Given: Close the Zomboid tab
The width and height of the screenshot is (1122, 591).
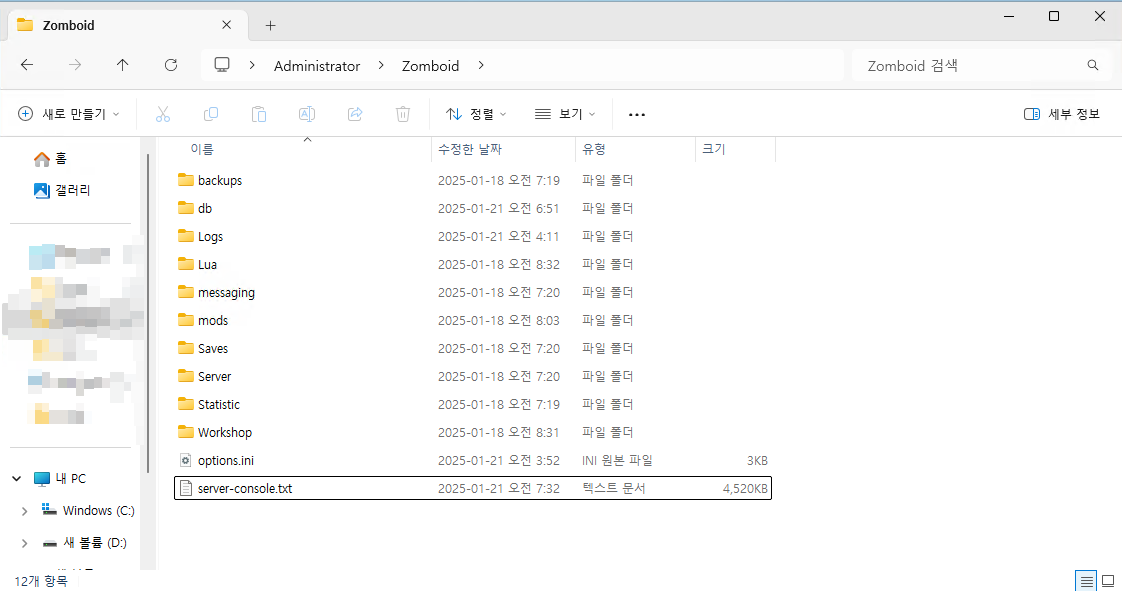Looking at the screenshot, I should click(x=226, y=25).
